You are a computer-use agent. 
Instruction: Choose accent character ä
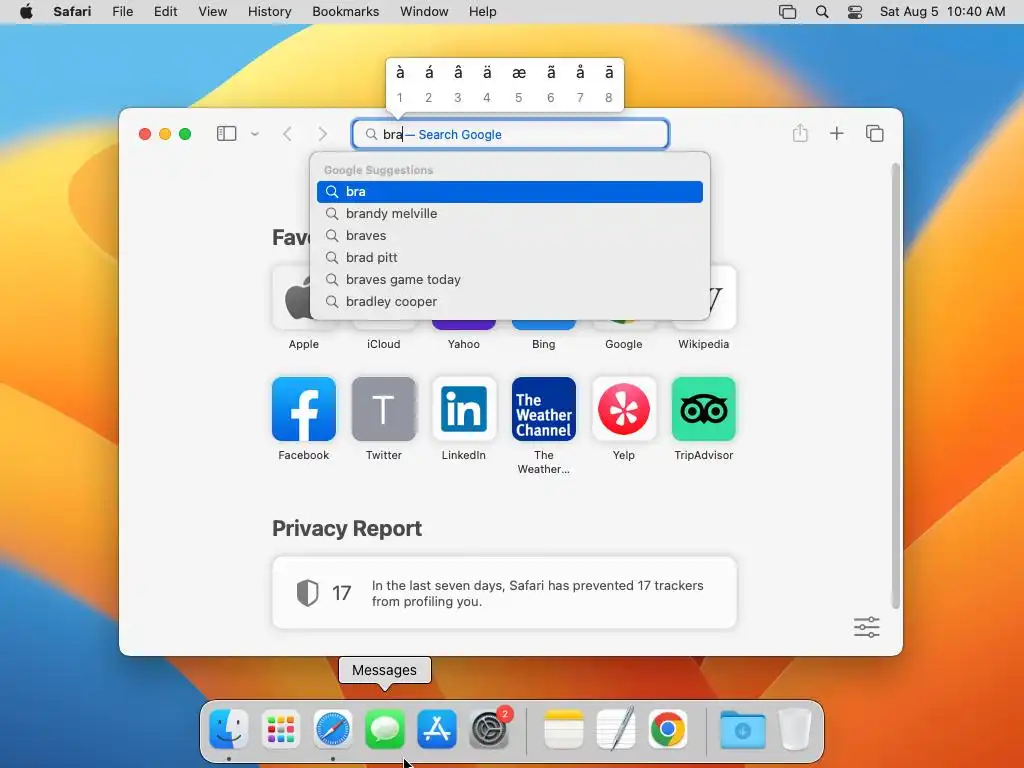click(487, 73)
